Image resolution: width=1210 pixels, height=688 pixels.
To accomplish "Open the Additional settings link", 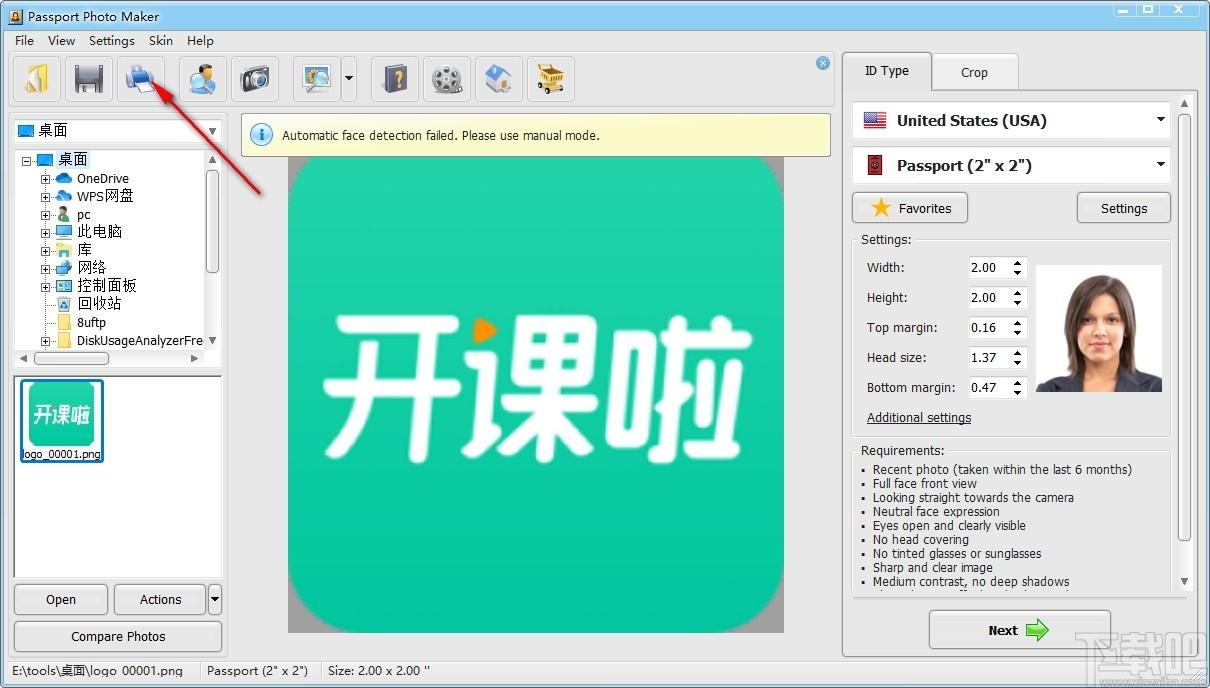I will click(919, 417).
